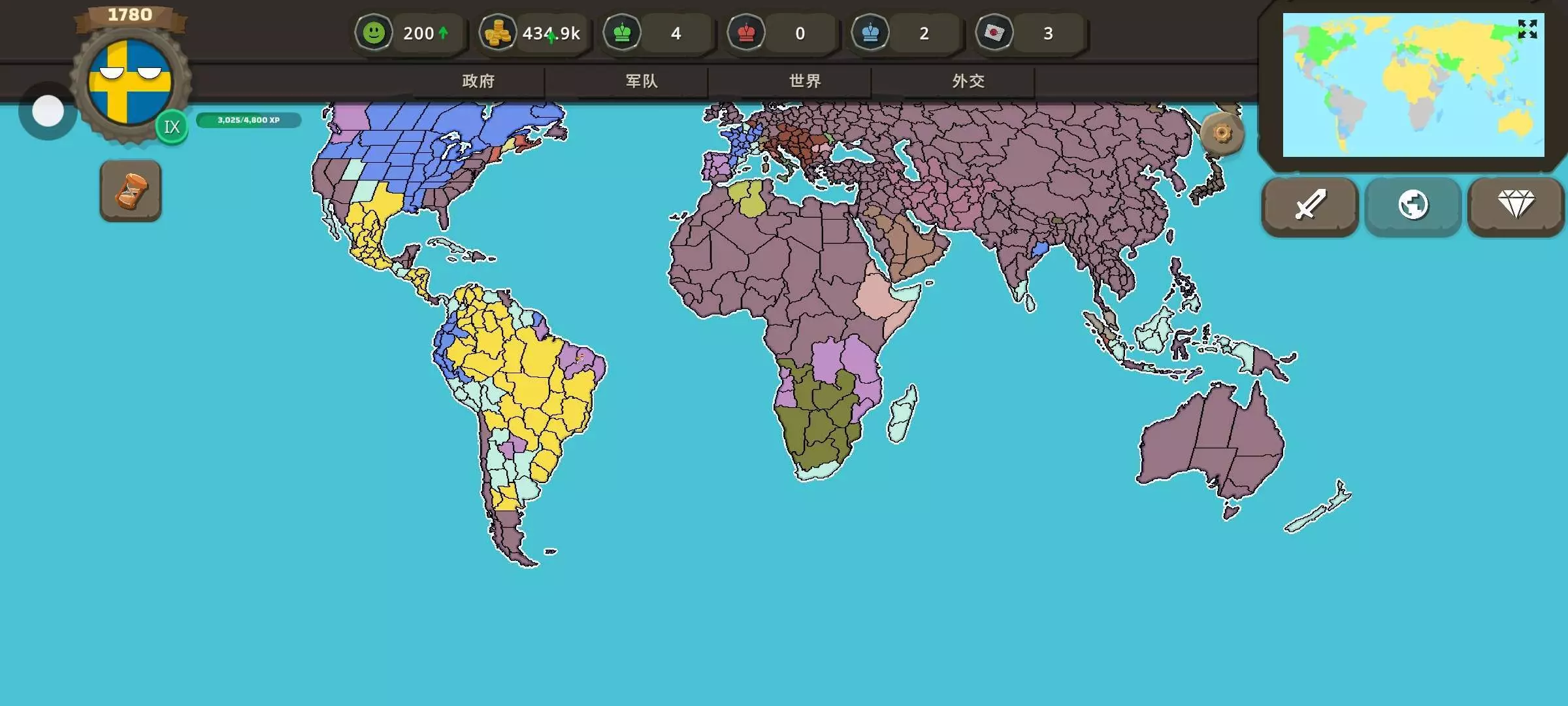
Task: Click the flag counter icon showing 3
Action: (x=994, y=33)
